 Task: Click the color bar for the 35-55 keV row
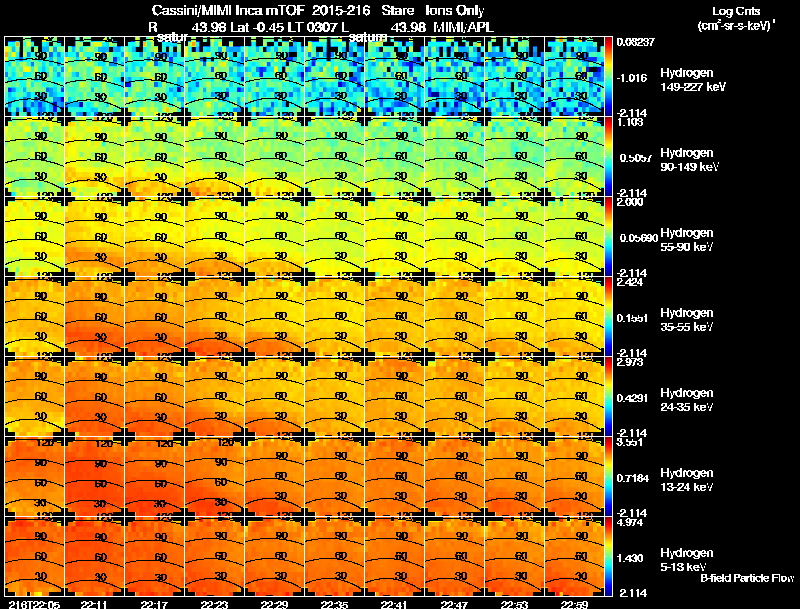coord(608,317)
